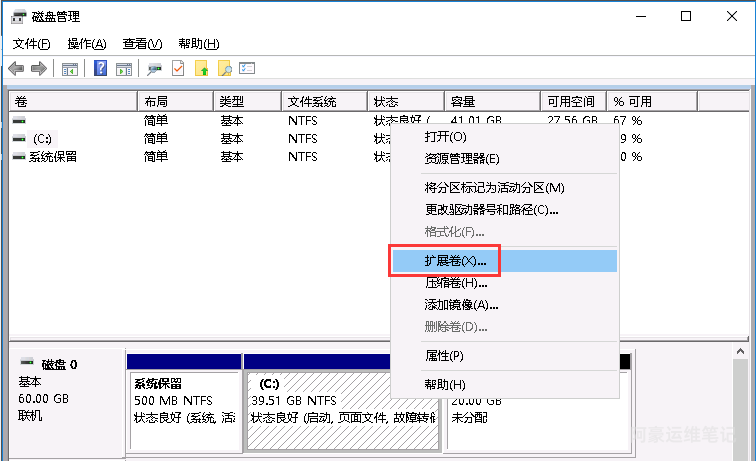Viewport: 756px width, 461px height.
Task: Click the magnifier search toolbar icon
Action: click(x=225, y=69)
